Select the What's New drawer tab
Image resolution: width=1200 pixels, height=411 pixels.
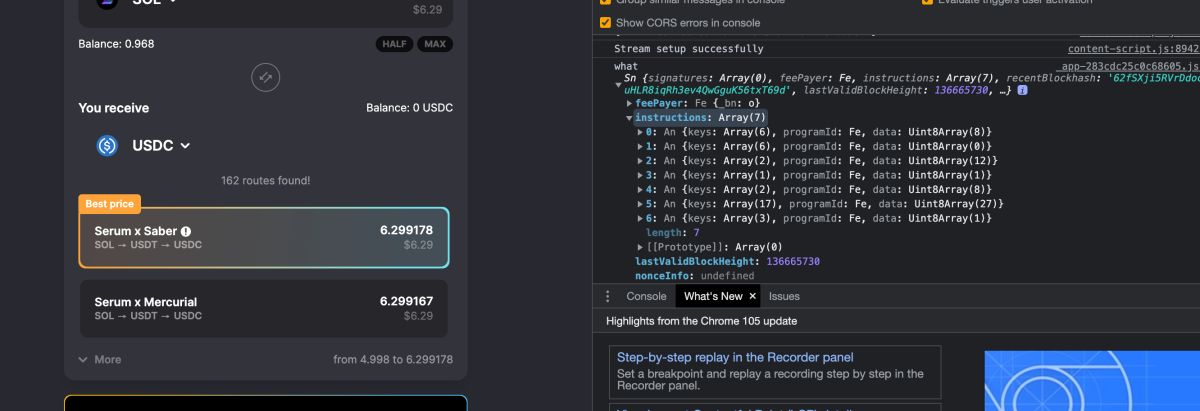point(713,296)
